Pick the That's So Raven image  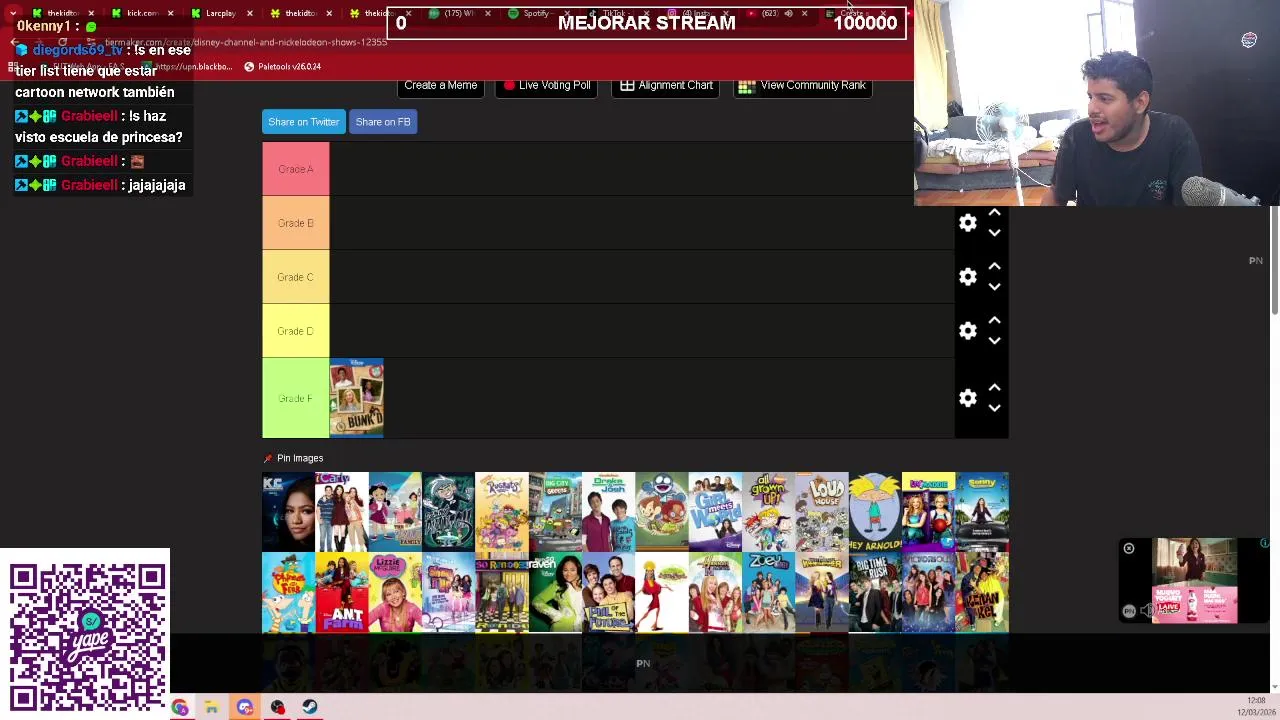coord(555,592)
